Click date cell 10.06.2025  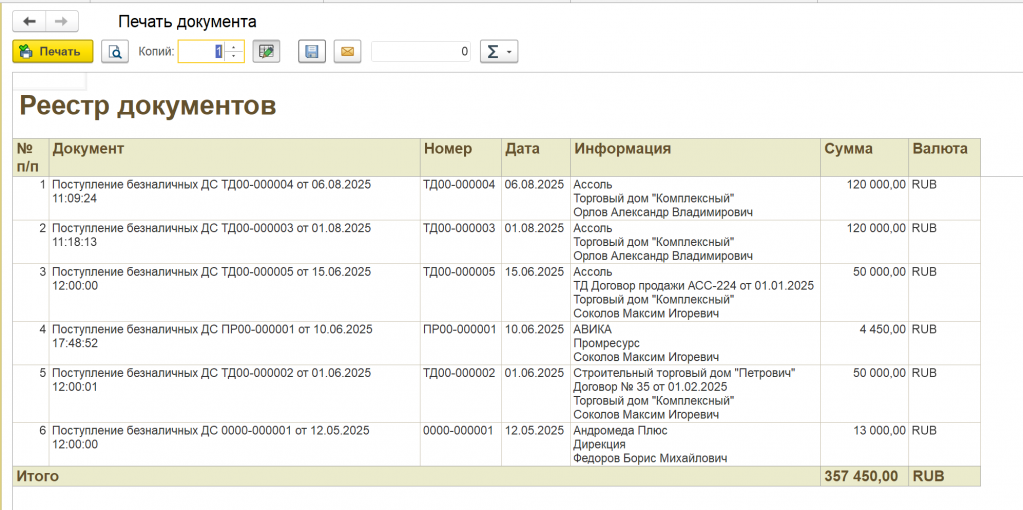pos(536,343)
